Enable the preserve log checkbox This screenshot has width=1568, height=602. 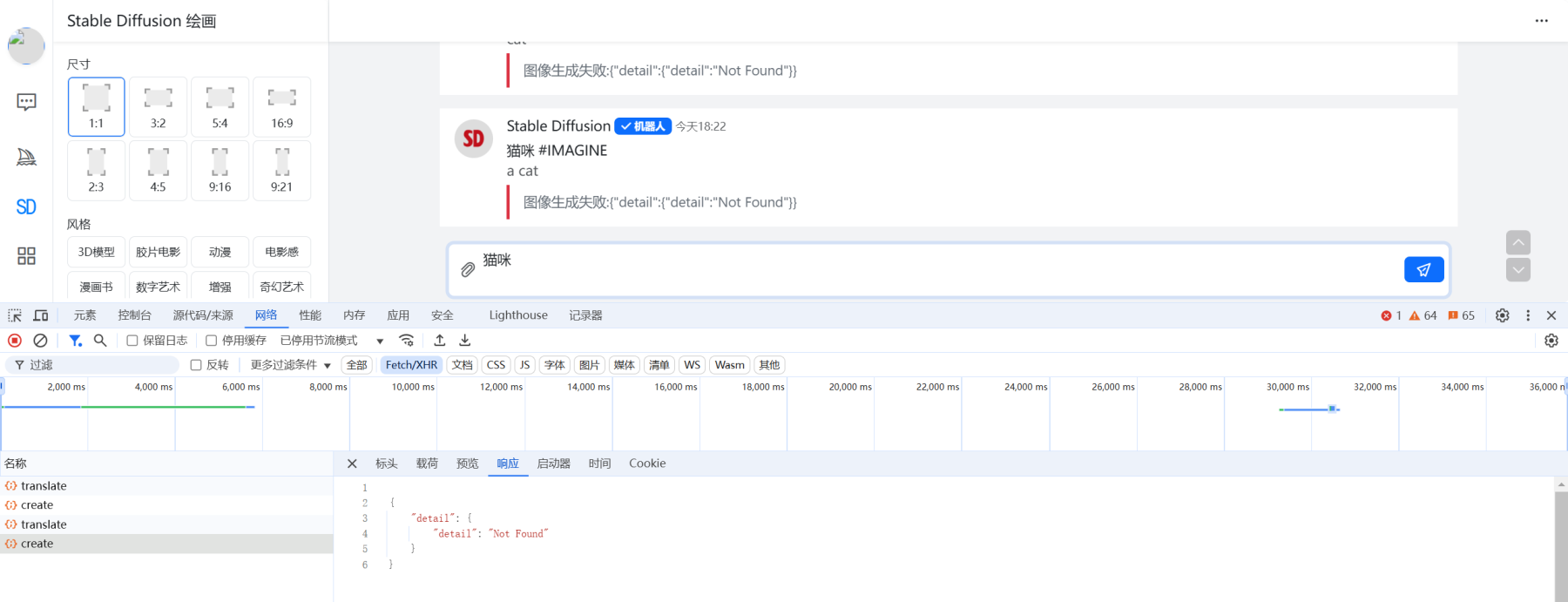132,341
